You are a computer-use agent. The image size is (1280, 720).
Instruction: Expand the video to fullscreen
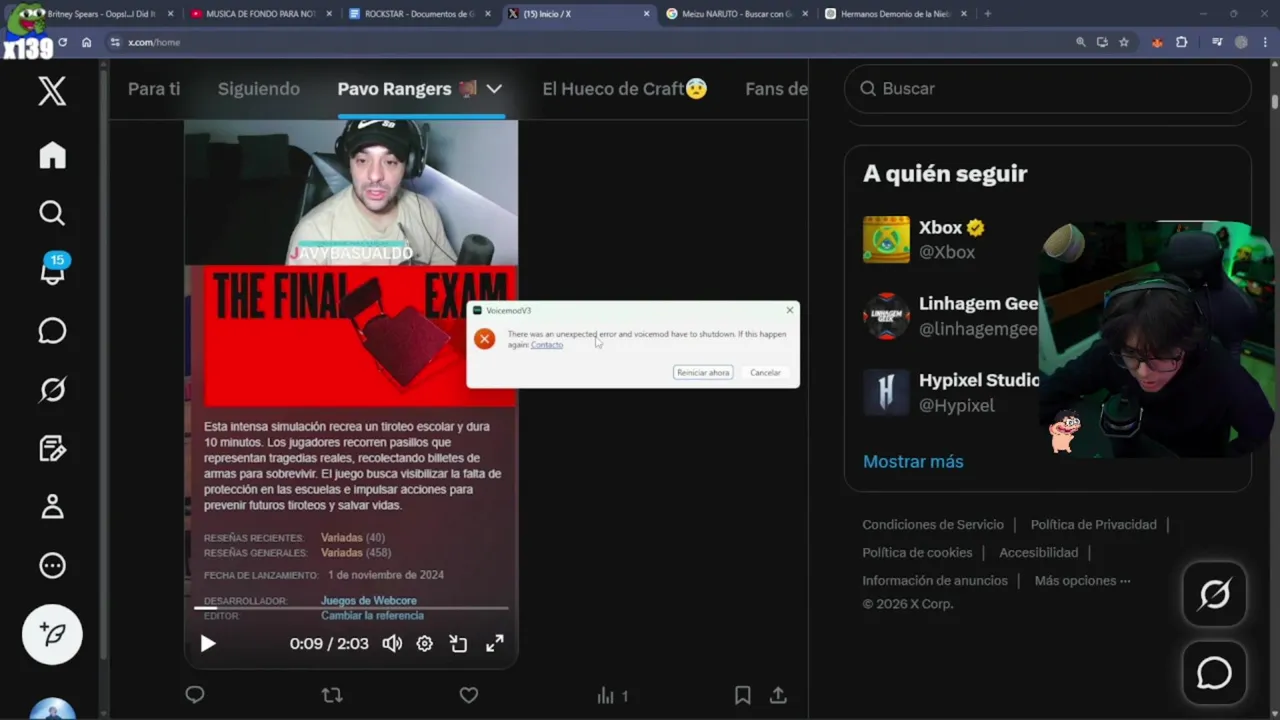495,644
